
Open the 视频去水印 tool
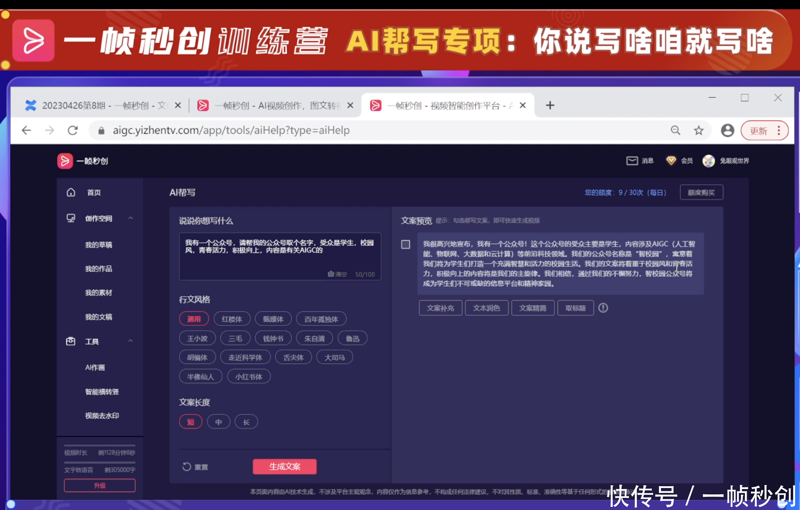(102, 416)
